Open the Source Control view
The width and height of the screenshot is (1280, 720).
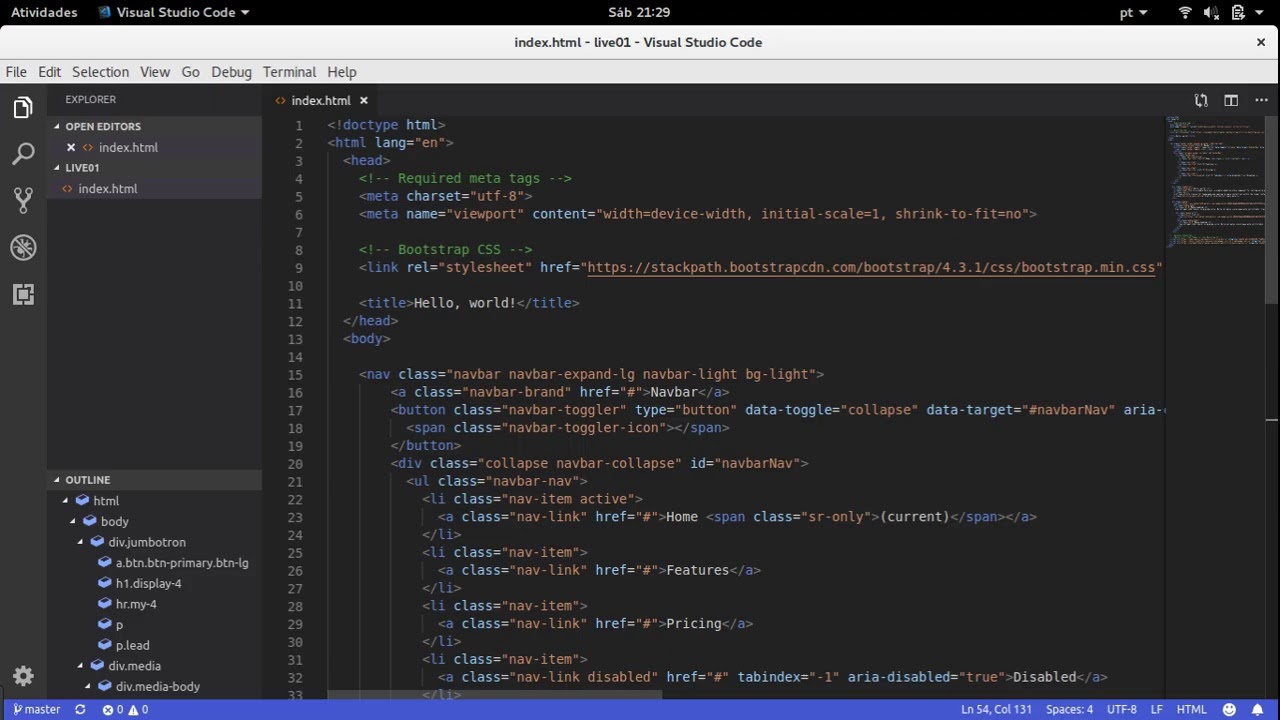point(23,200)
